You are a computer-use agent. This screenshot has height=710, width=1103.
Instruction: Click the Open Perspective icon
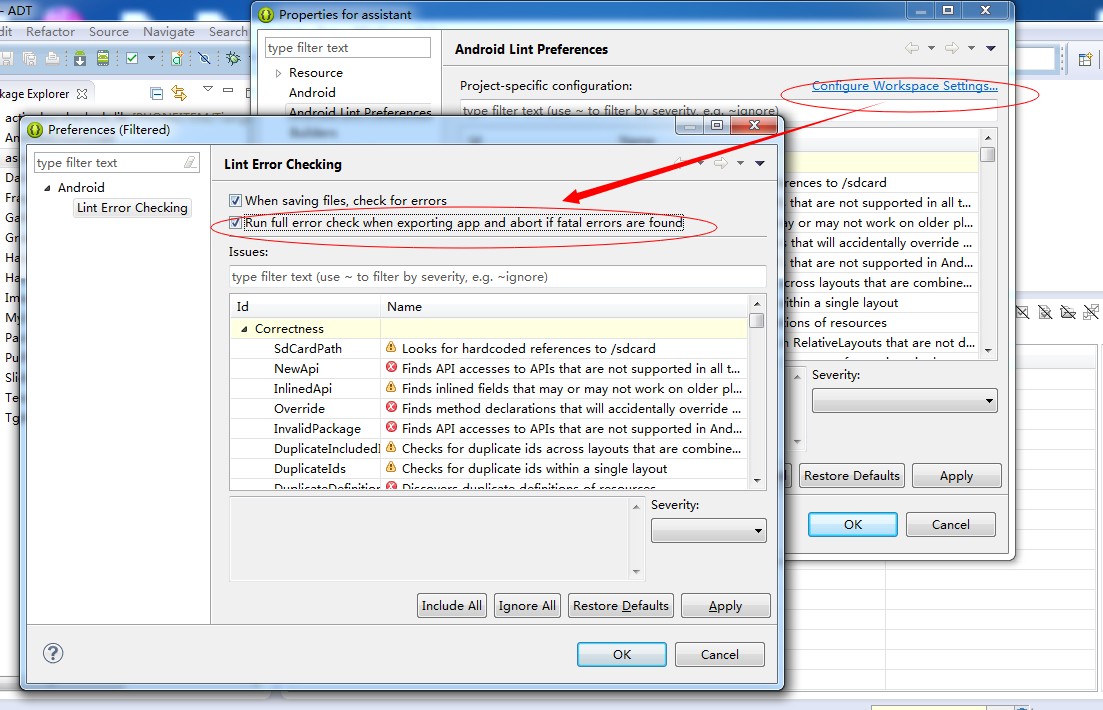pos(1085,60)
